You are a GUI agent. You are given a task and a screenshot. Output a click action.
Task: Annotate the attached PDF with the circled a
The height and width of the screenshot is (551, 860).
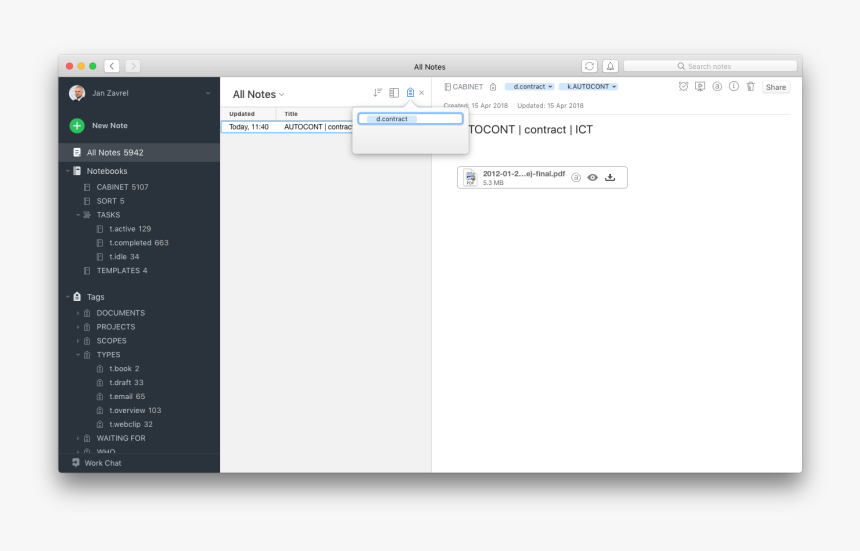pos(576,178)
